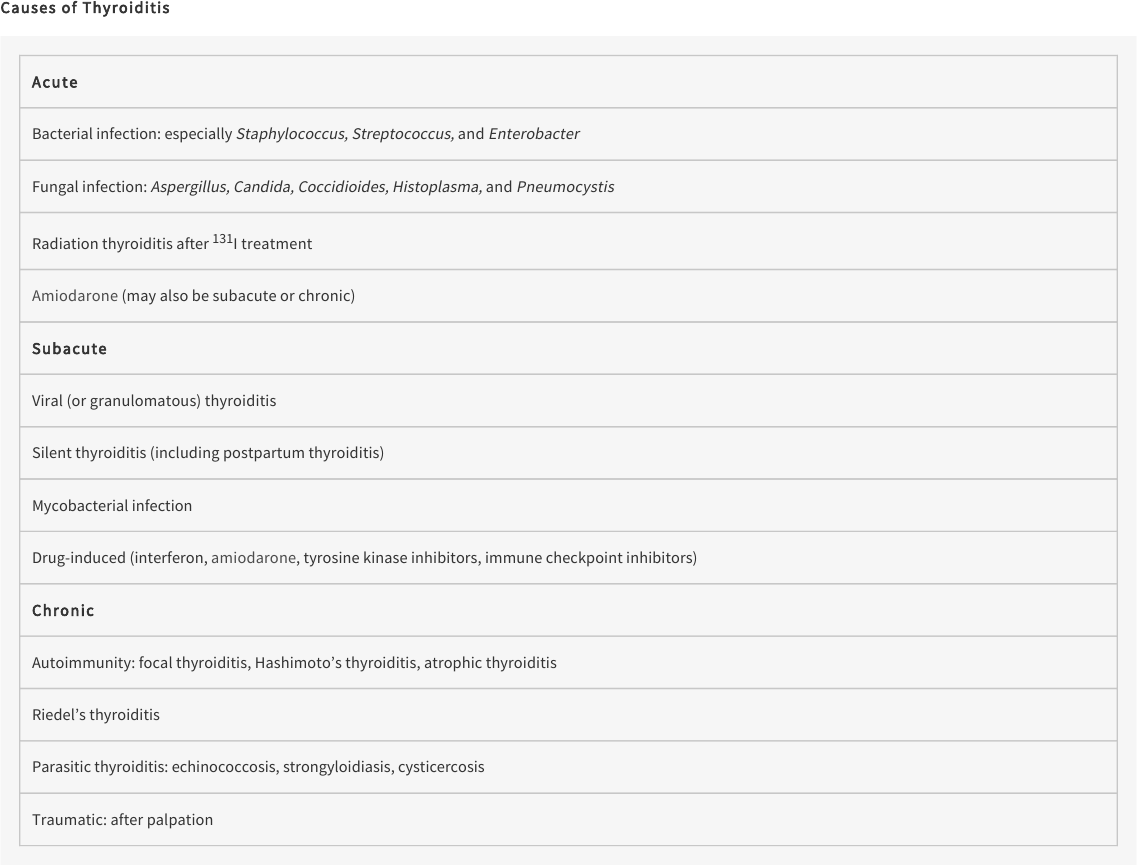Click the Parasitic thyroiditis row

(x=568, y=767)
